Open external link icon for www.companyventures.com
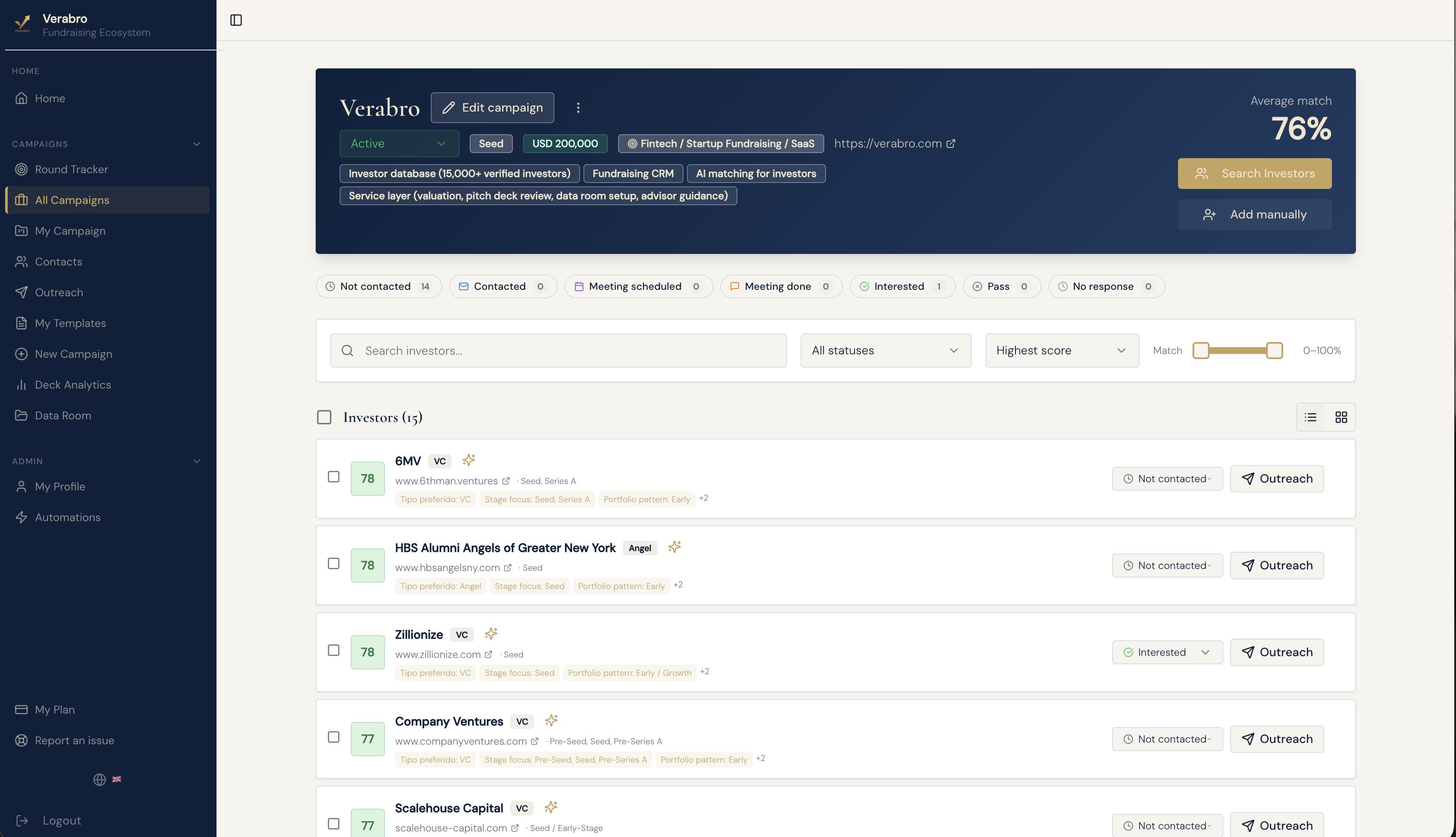Viewport: 1456px width, 837px height. (535, 742)
